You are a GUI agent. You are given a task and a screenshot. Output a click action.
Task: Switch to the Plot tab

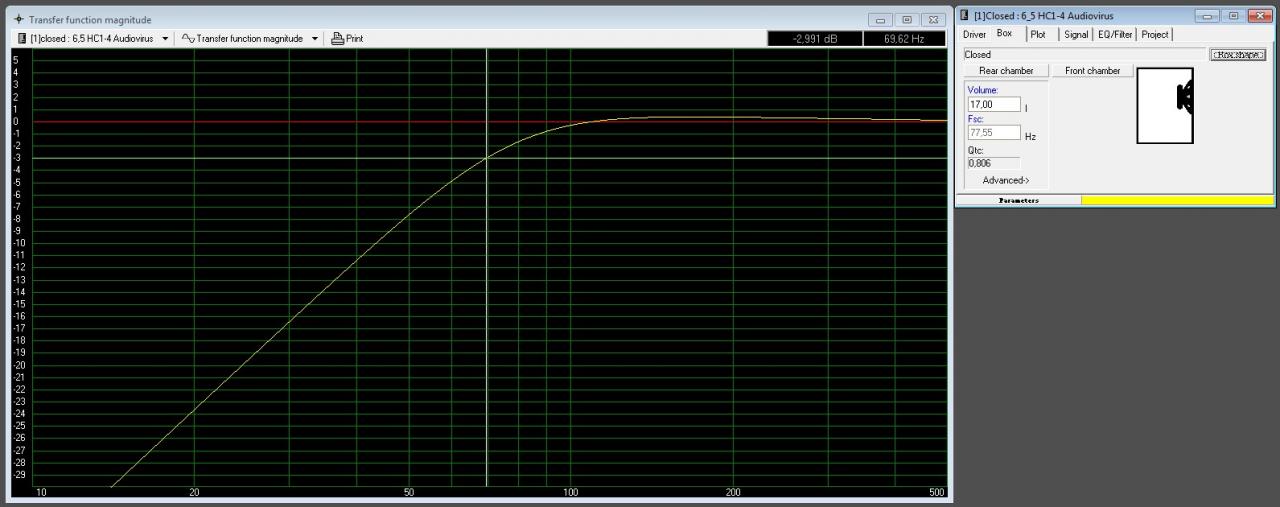1038,35
